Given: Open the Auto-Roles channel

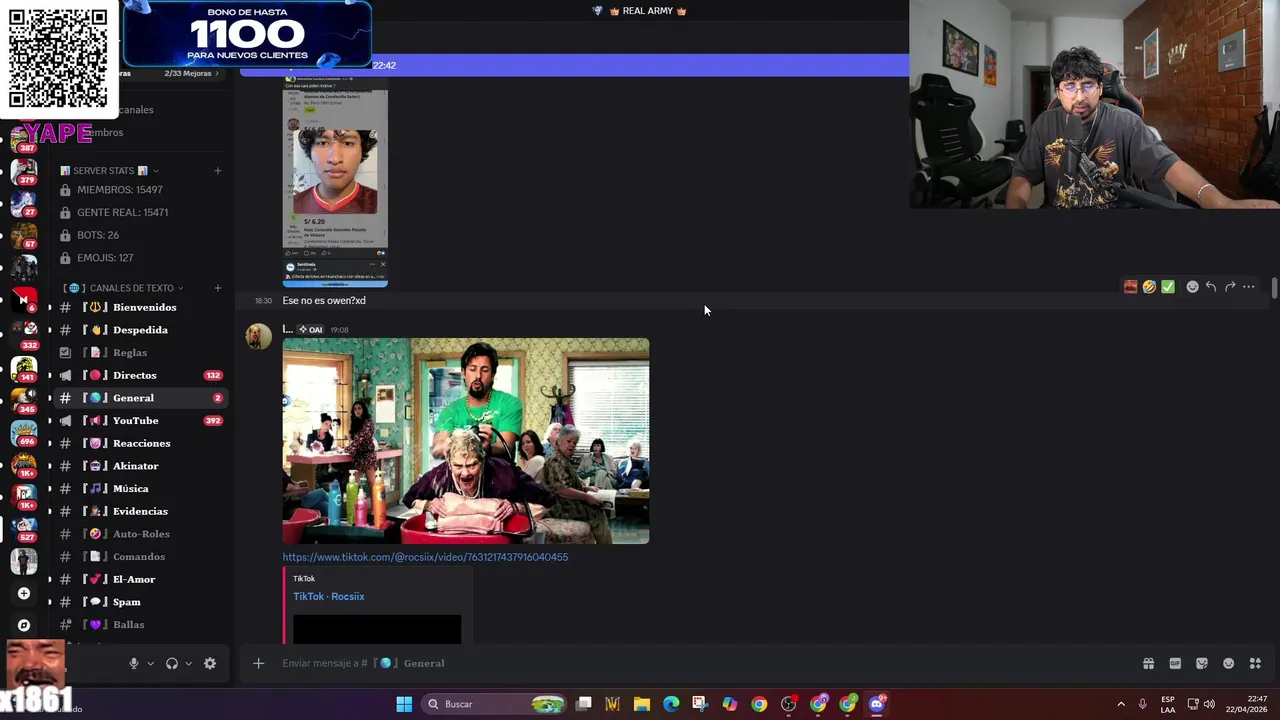Looking at the screenshot, I should point(140,534).
